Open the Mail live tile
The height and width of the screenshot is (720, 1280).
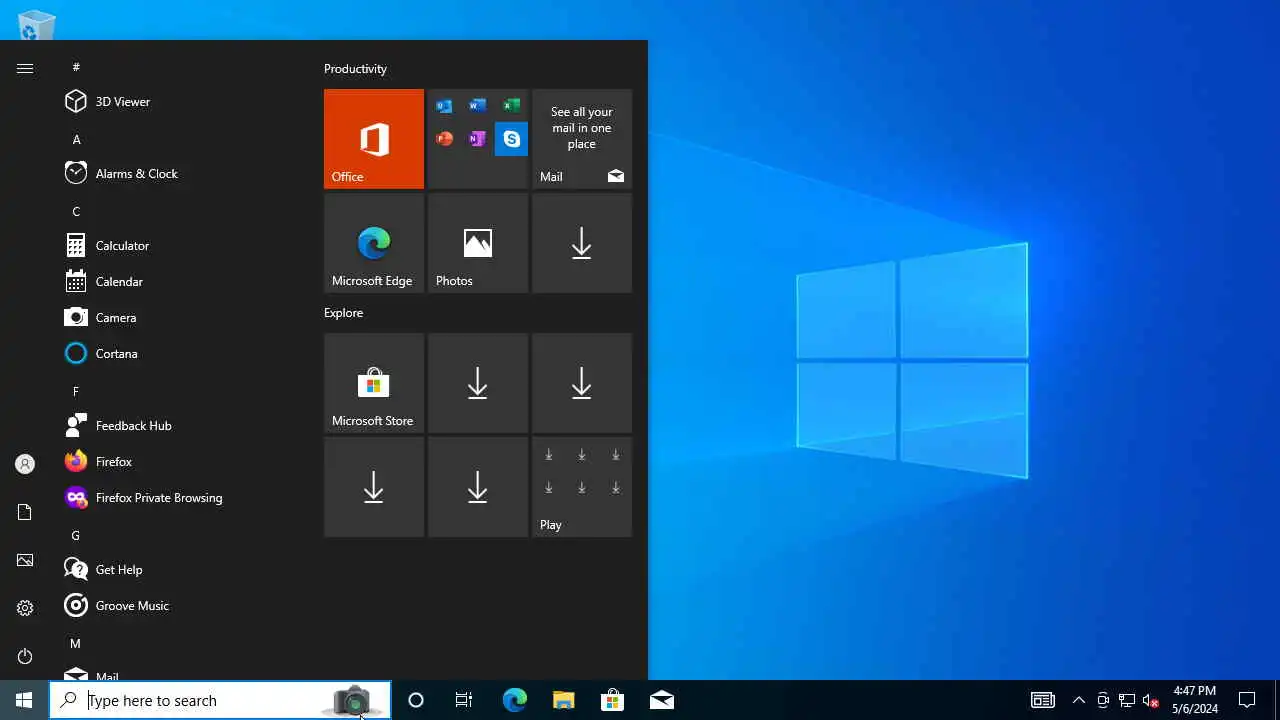[582, 139]
